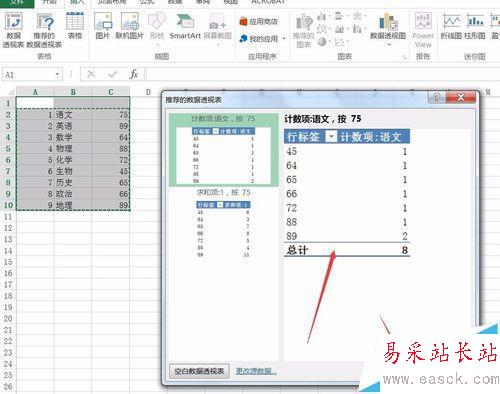Click cell containing 政治
This screenshot has width=500, height=394.
(x=73, y=194)
